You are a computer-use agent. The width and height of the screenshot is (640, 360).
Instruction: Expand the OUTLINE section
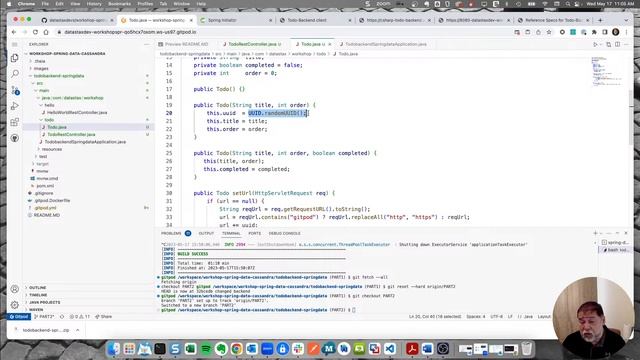38,288
